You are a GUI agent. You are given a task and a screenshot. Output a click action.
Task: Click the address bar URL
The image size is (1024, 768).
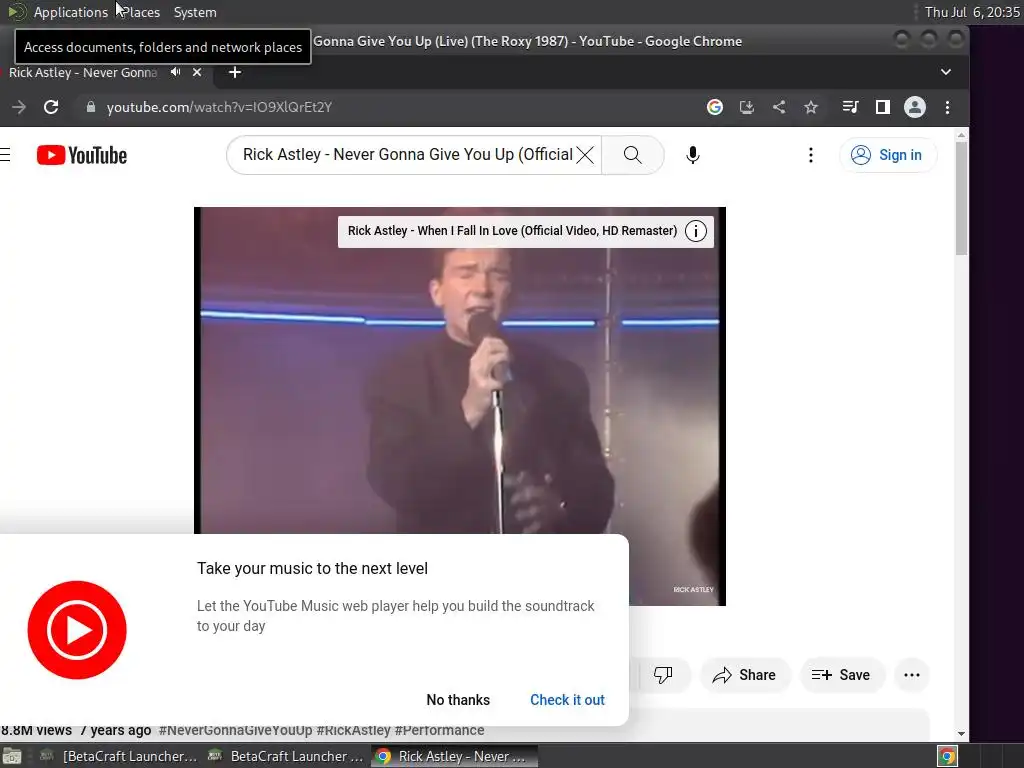click(219, 107)
